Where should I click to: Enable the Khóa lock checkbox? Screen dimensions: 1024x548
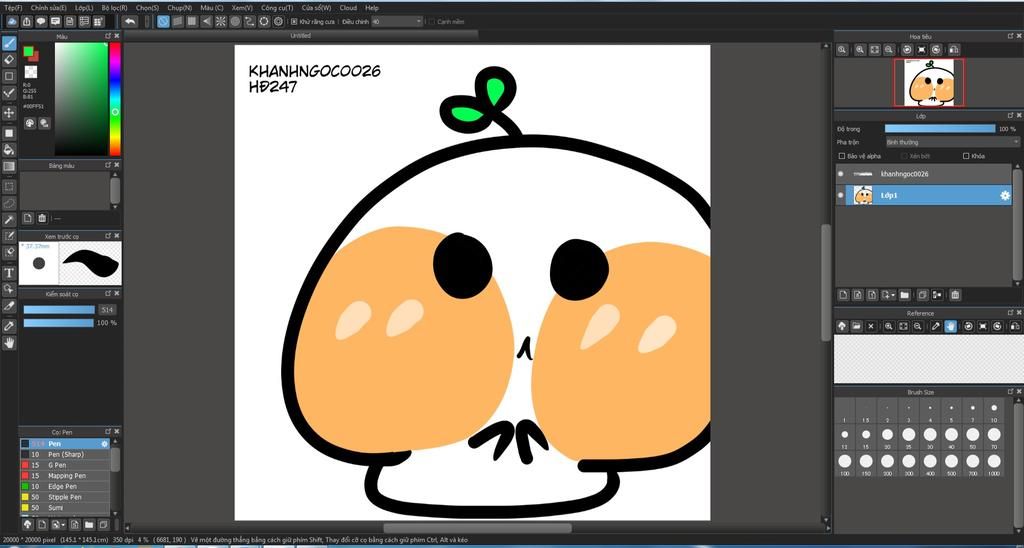[966, 156]
